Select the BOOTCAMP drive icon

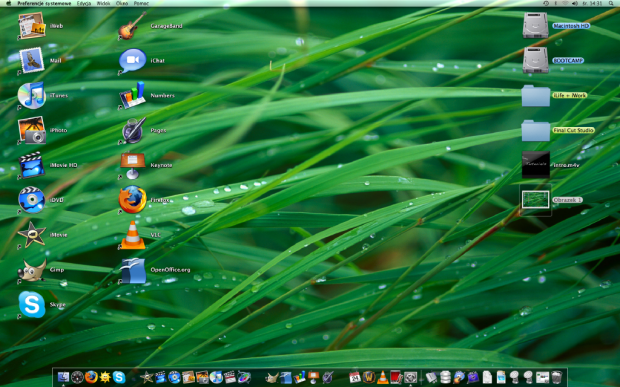pos(535,60)
